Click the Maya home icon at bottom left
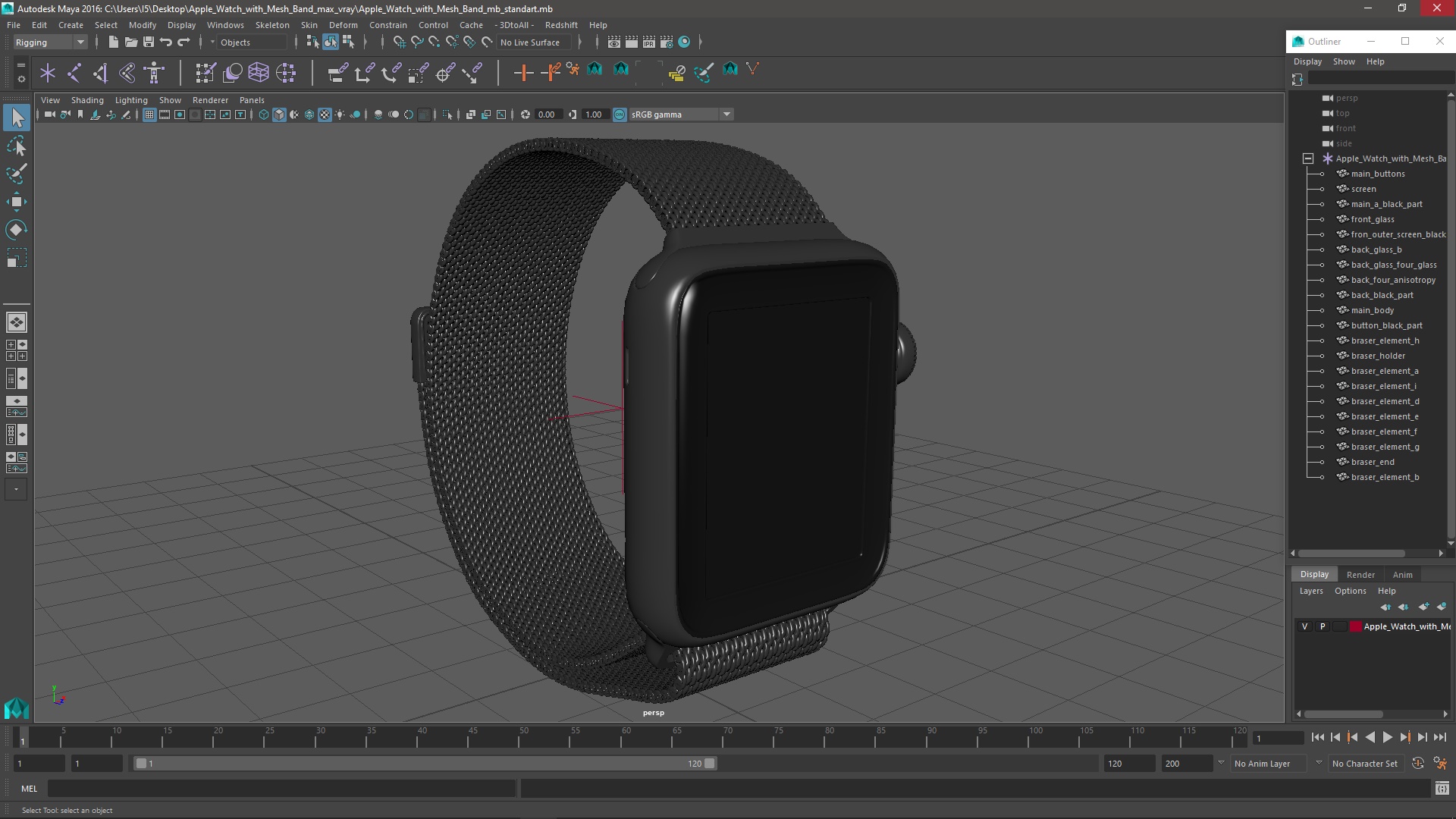The height and width of the screenshot is (819, 1456). click(17, 708)
